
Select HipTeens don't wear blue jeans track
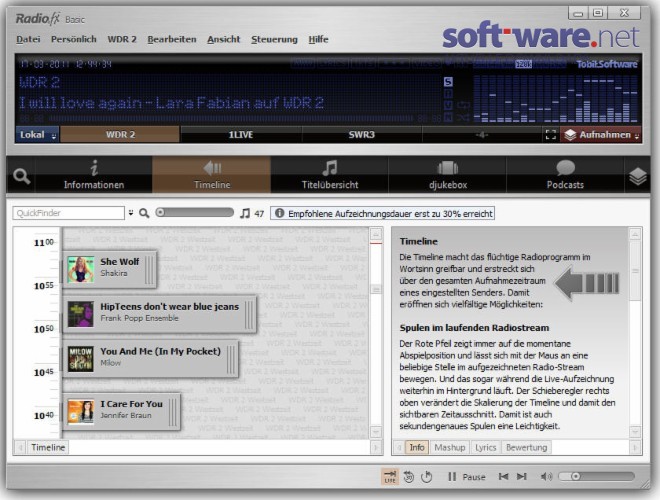point(160,314)
